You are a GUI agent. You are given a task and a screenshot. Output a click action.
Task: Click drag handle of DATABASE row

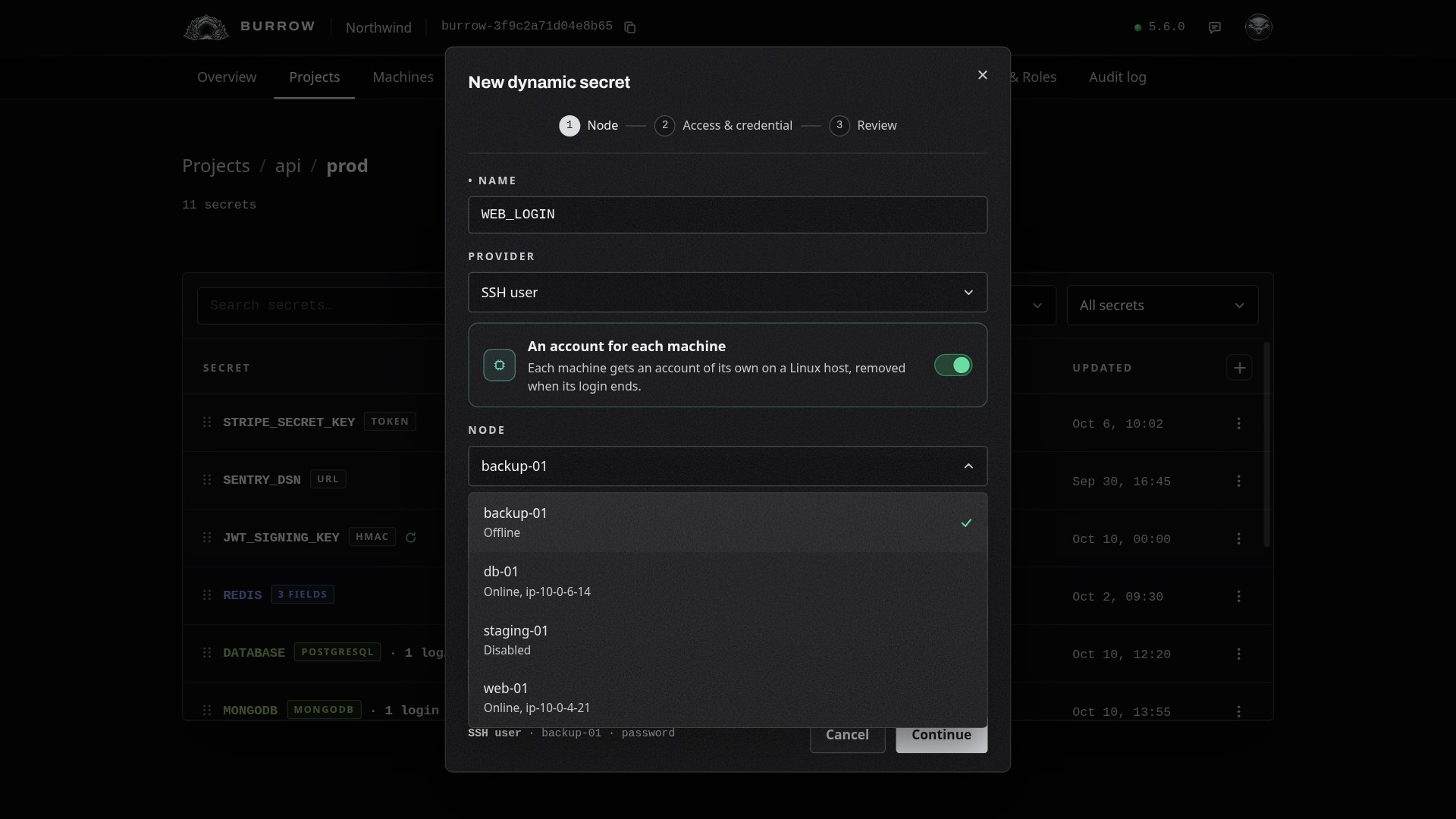coord(207,652)
